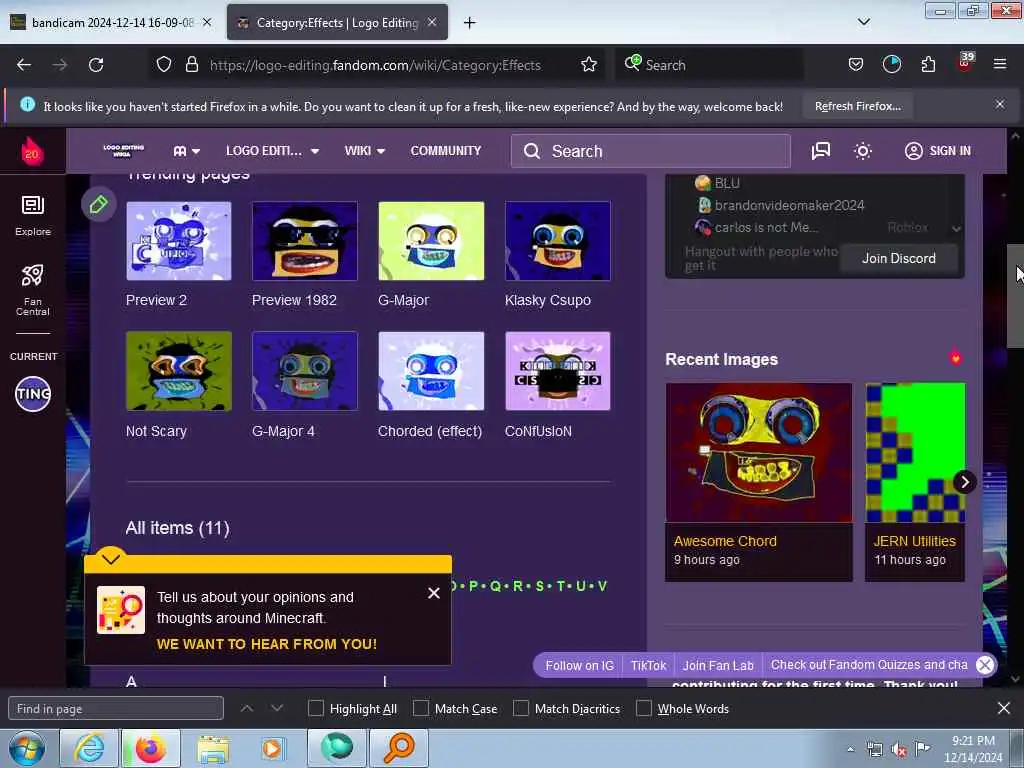Open the TING current wiki badge
The image size is (1024, 768).
33,394
